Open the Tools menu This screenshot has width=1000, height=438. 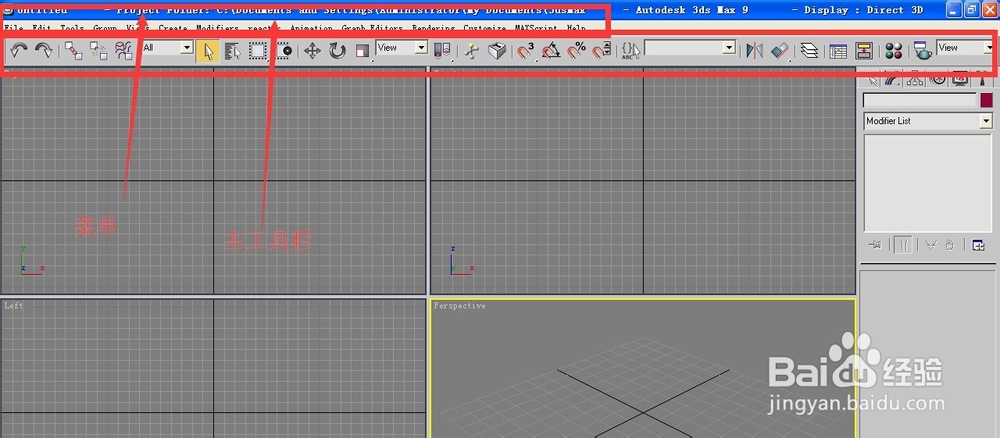(x=72, y=29)
